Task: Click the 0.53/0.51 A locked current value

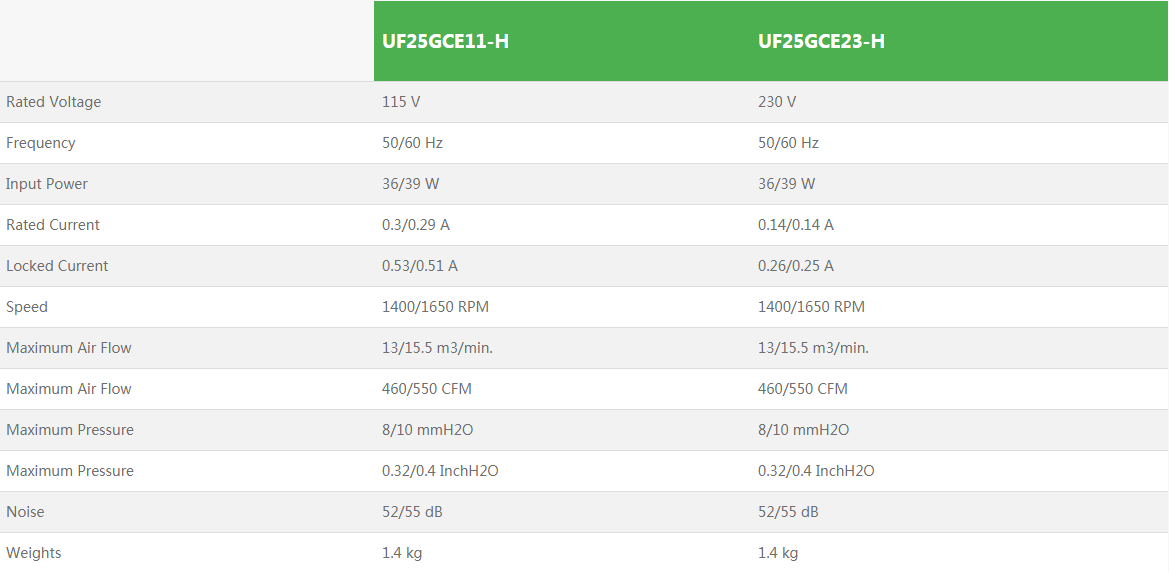Action: pos(420,266)
